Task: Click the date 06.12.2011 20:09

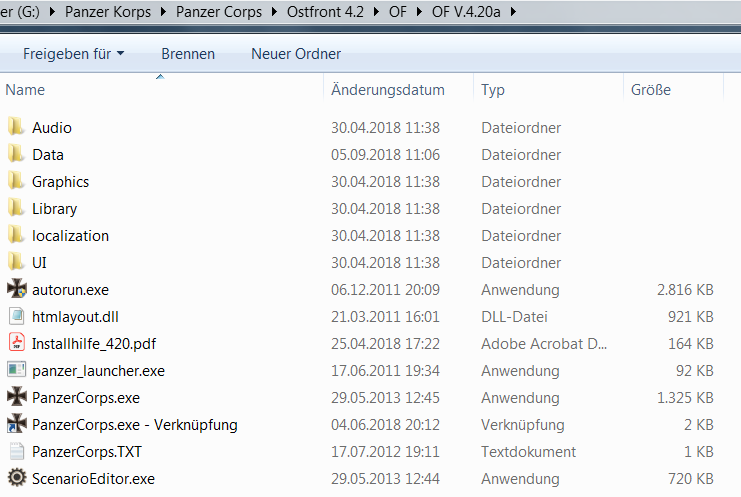Action: point(385,289)
